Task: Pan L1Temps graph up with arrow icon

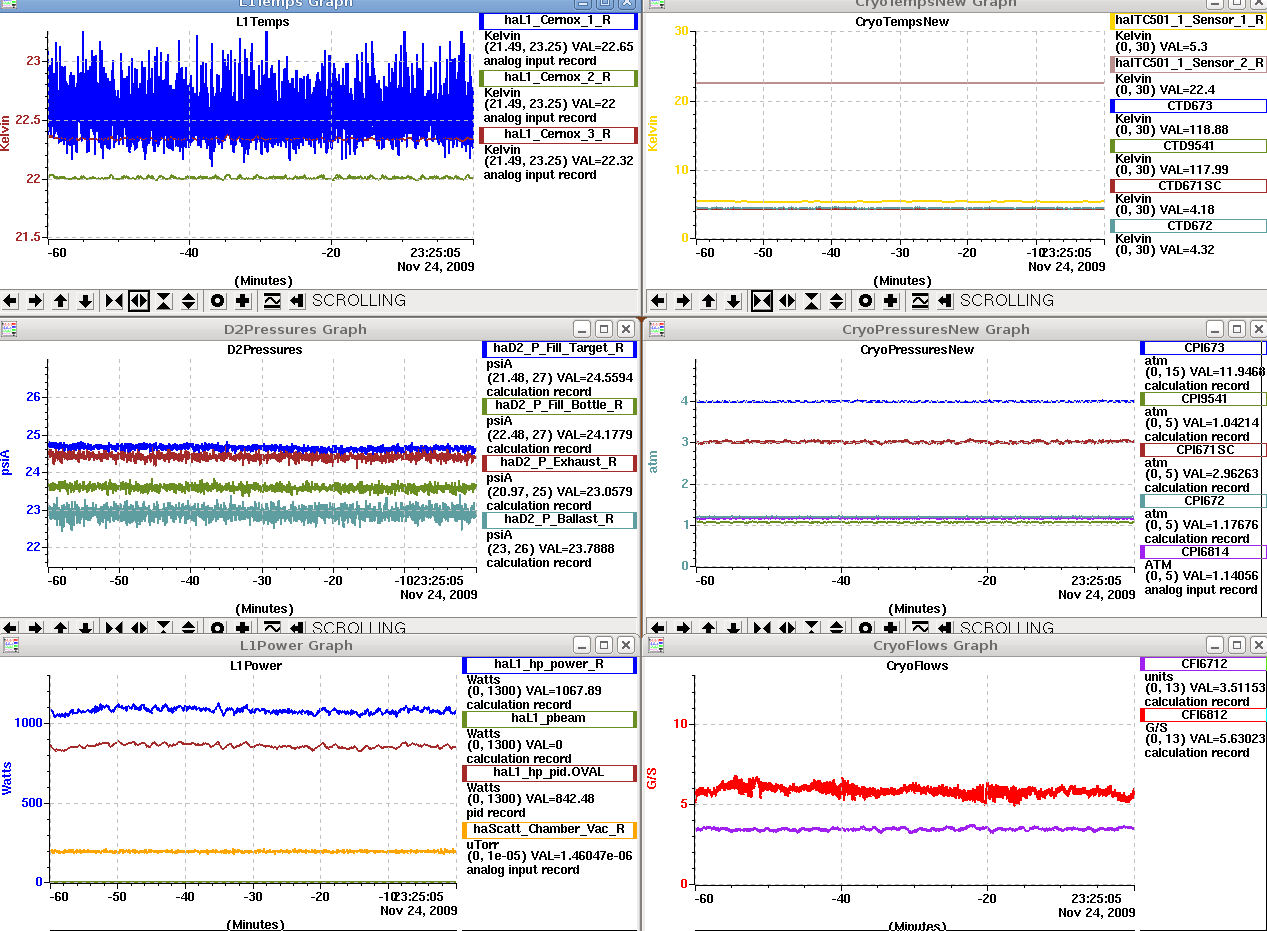Action: click(60, 301)
